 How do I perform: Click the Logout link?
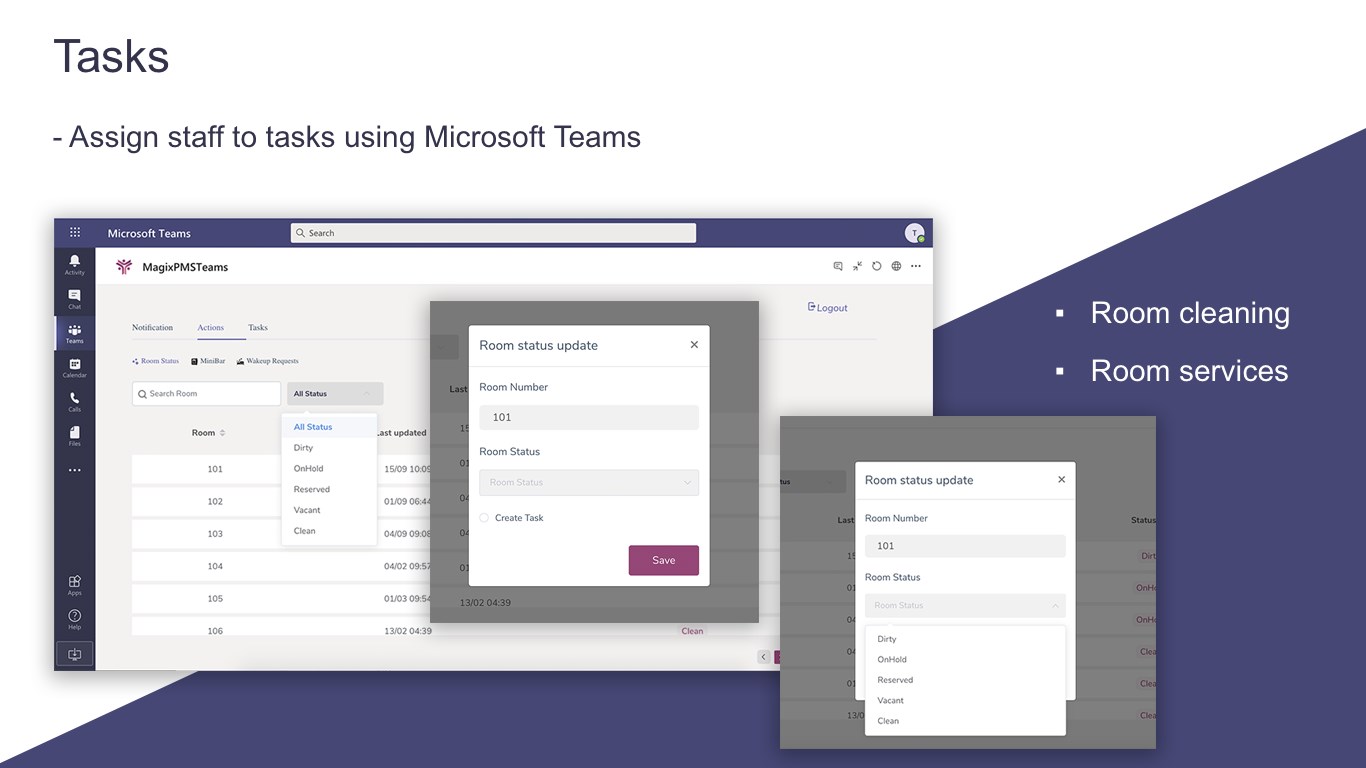tap(828, 308)
